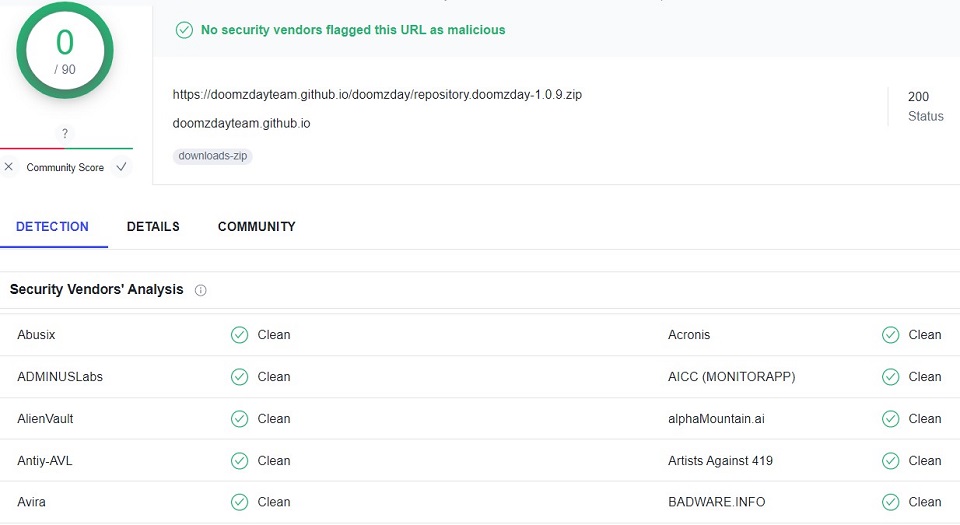This screenshot has width=960, height=525.
Task: Select the Artists Against 419 vendor name
Action: coord(720,461)
